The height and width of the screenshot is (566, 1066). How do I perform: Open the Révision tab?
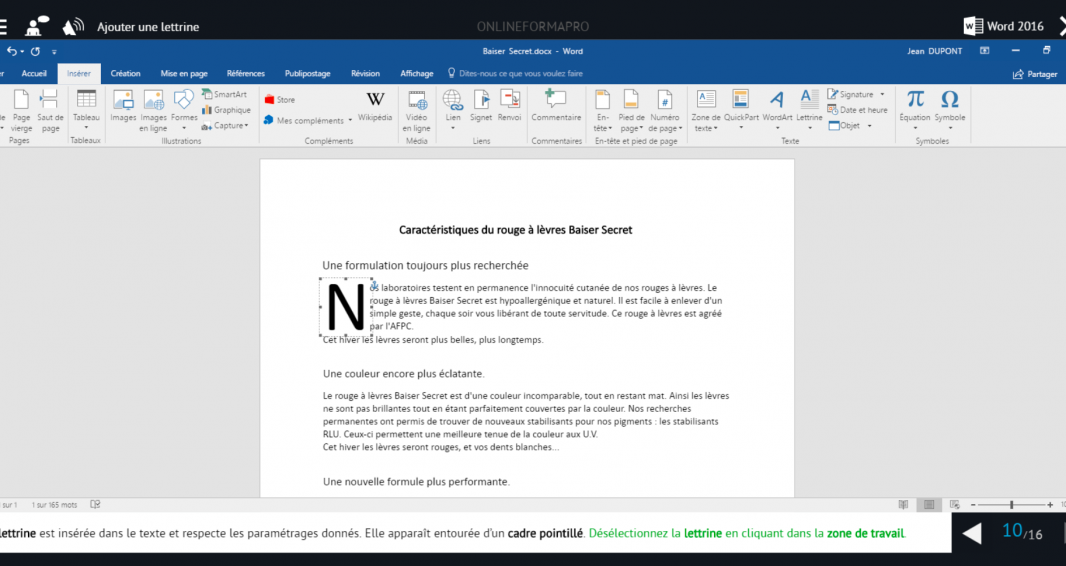[365, 73]
